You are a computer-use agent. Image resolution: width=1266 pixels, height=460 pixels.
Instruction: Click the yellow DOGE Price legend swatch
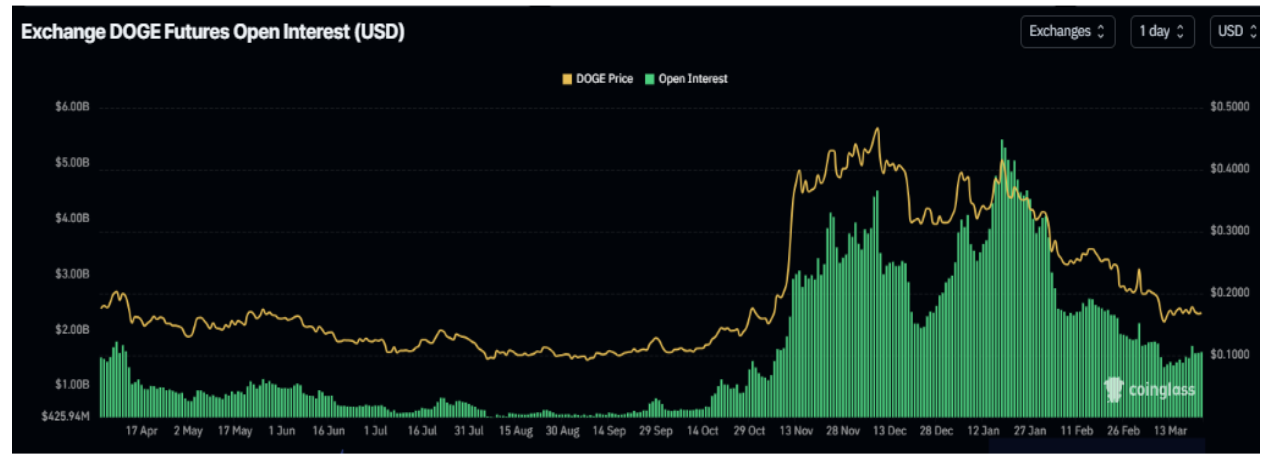pyautogui.click(x=568, y=79)
